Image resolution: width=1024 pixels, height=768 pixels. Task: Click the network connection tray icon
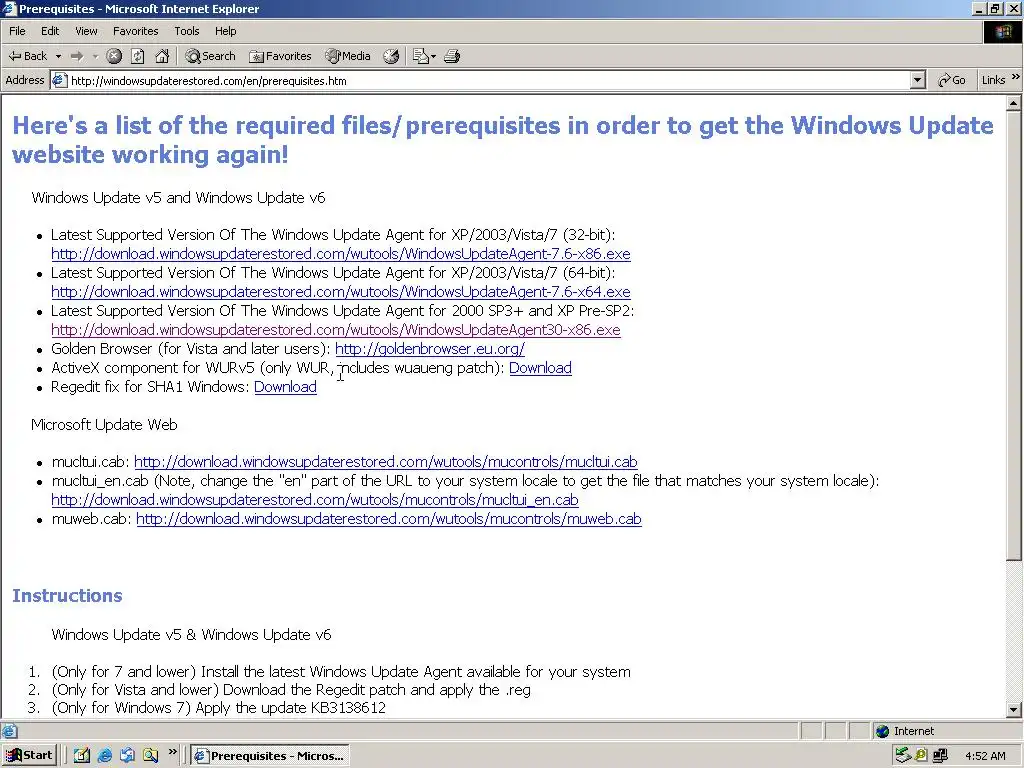coord(940,756)
